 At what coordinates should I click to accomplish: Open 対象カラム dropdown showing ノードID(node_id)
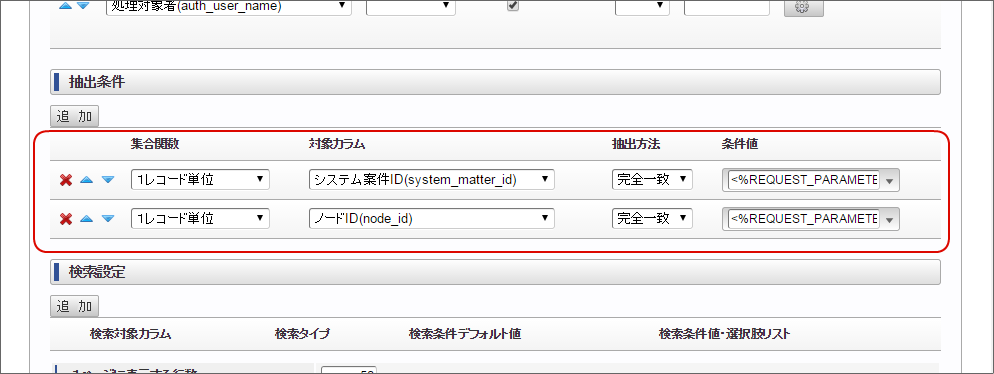pyautogui.click(x=432, y=219)
